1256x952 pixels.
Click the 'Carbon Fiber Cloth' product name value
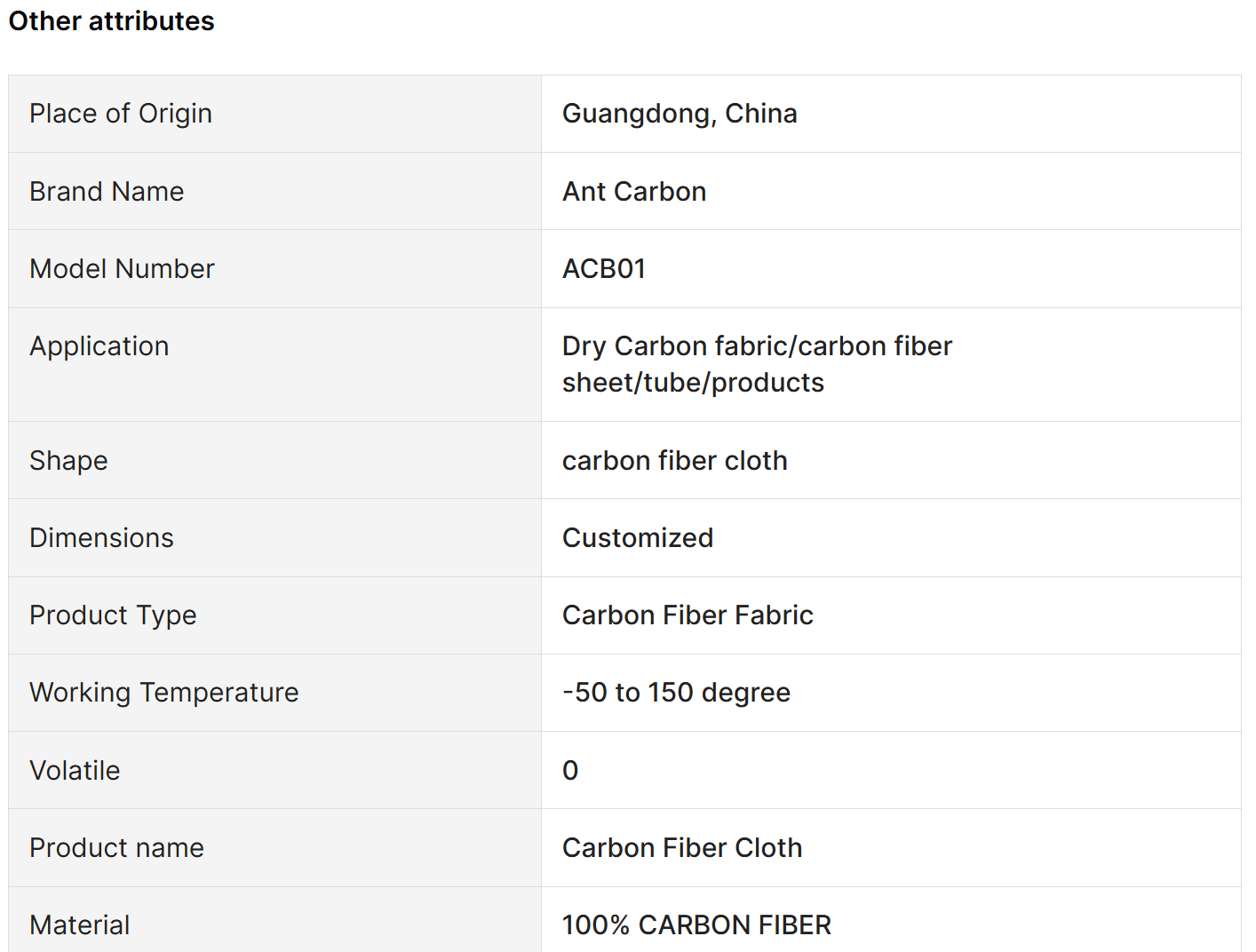click(x=682, y=848)
